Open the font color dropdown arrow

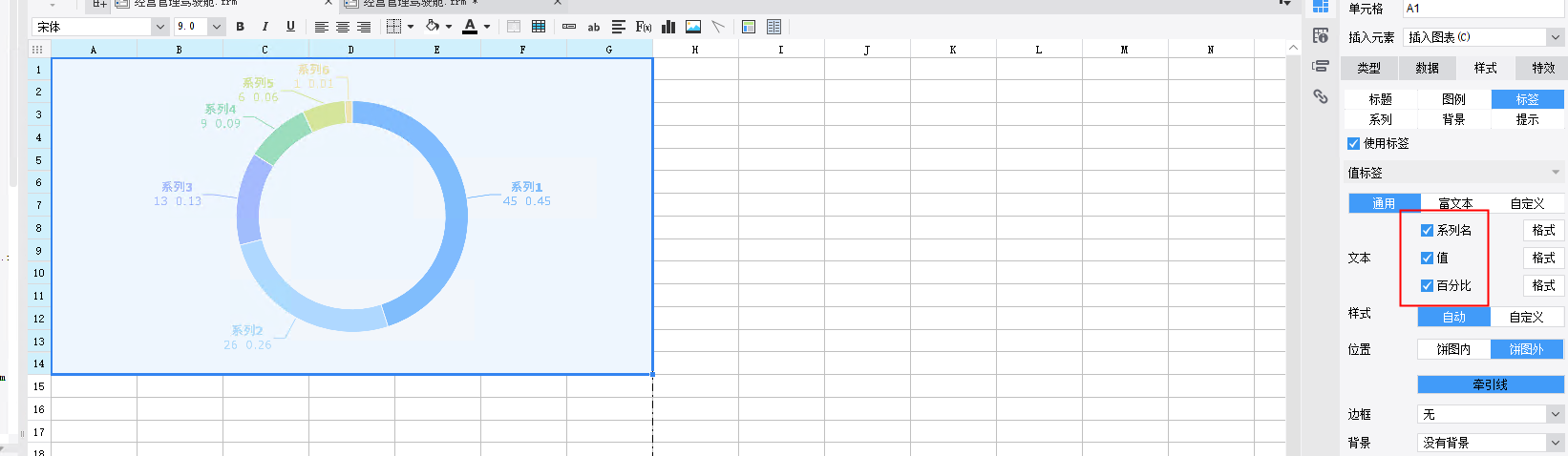pos(487,27)
